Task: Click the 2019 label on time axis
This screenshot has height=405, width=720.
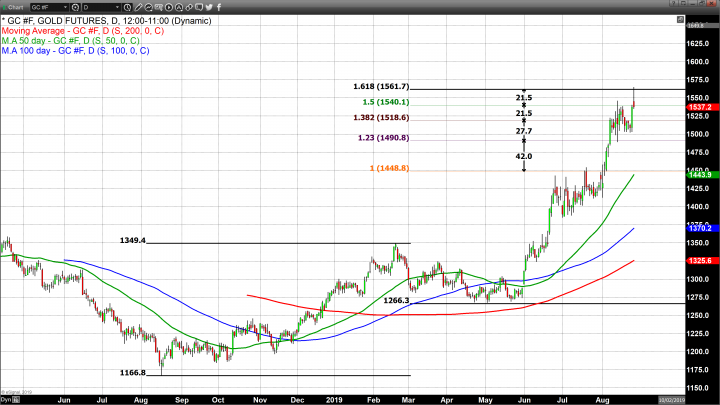Action: click(x=334, y=400)
